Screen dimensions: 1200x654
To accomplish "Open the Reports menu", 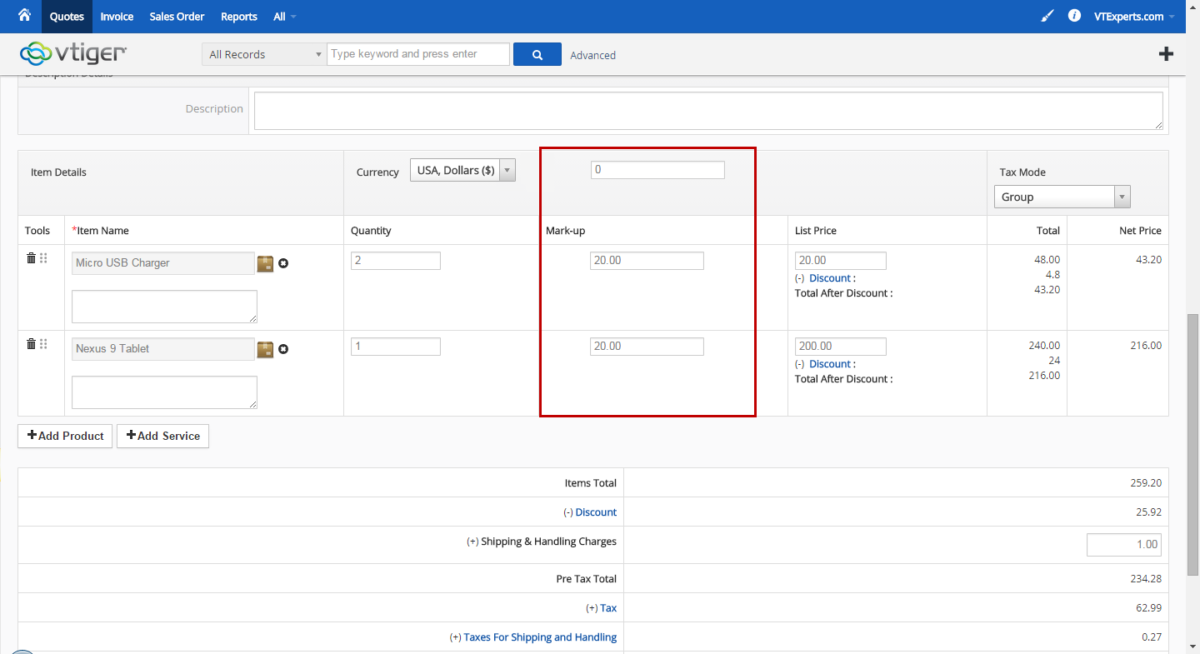I will 238,16.
